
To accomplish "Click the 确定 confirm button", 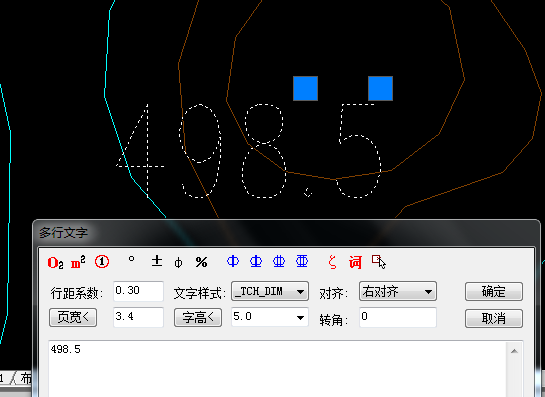I will click(x=494, y=291).
